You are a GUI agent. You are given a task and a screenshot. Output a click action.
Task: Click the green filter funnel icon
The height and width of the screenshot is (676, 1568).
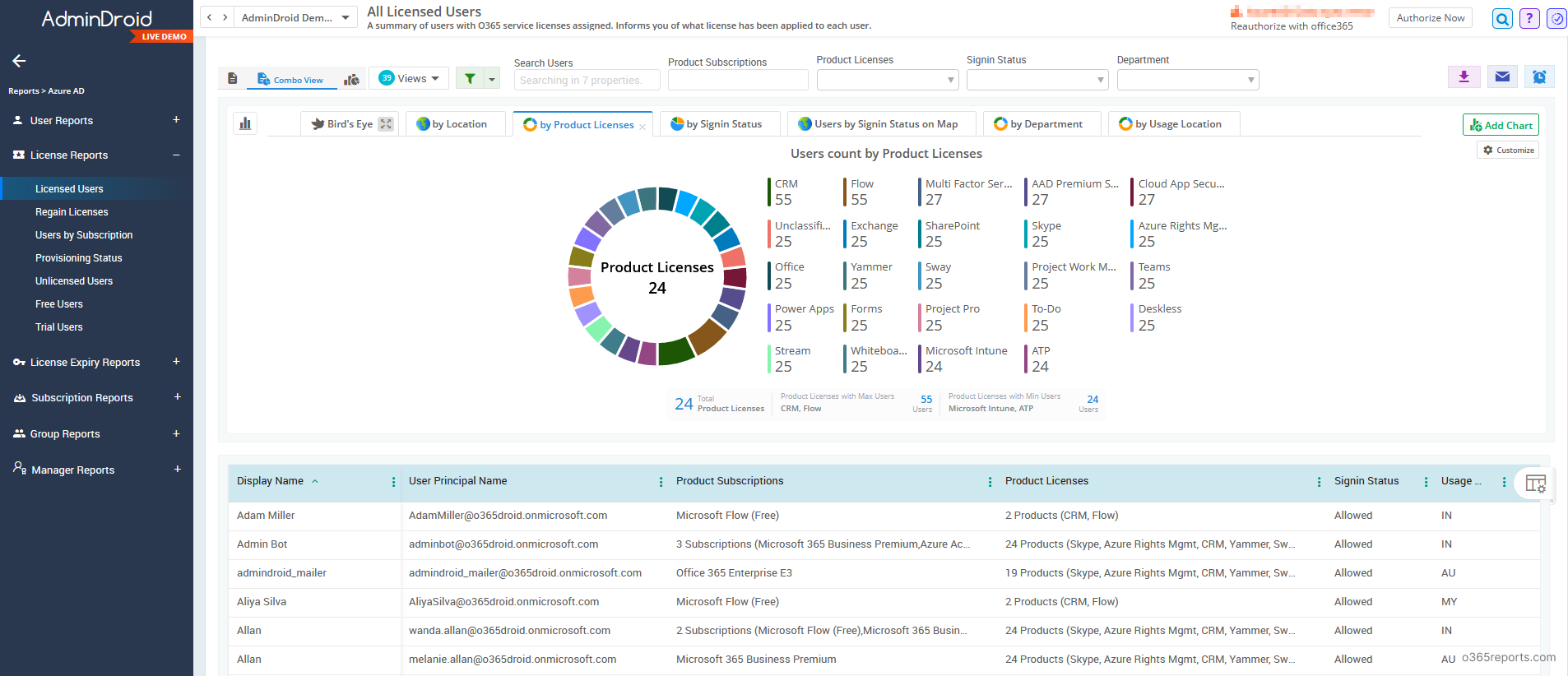pyautogui.click(x=470, y=79)
